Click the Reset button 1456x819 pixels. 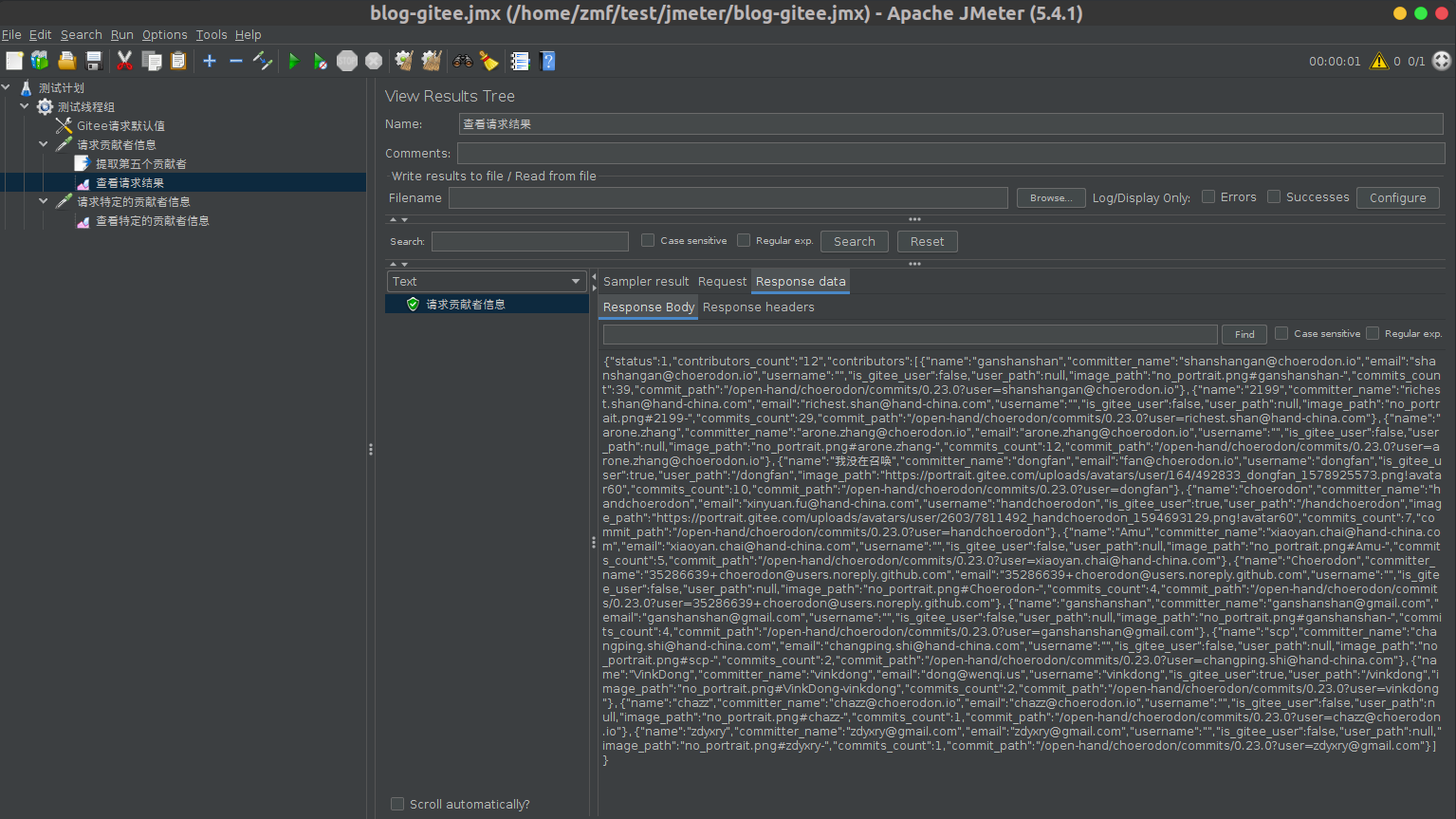[928, 241]
